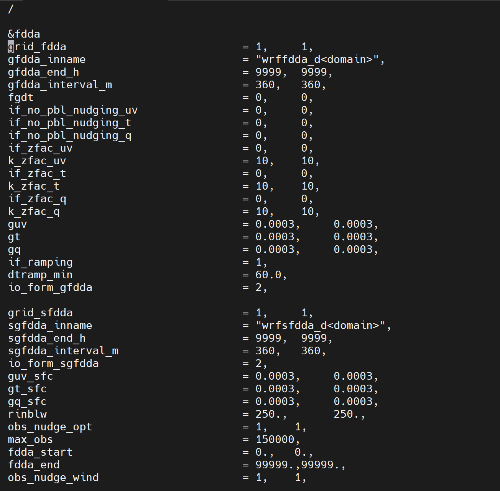Screen dimensions: 500x491
Task: Click the &fdda namelist header
Action: [x=24, y=34]
